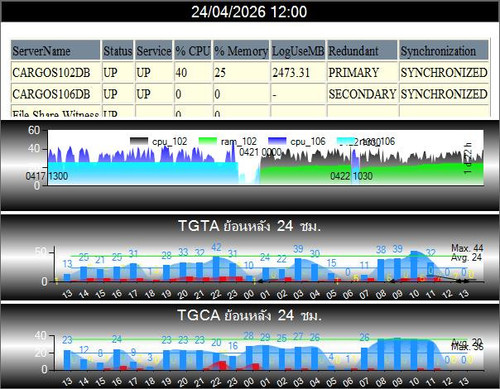Select SYNCHRONIZED cell in CARGOS106DB row
Screen dimensions: 500x389
tap(444, 94)
